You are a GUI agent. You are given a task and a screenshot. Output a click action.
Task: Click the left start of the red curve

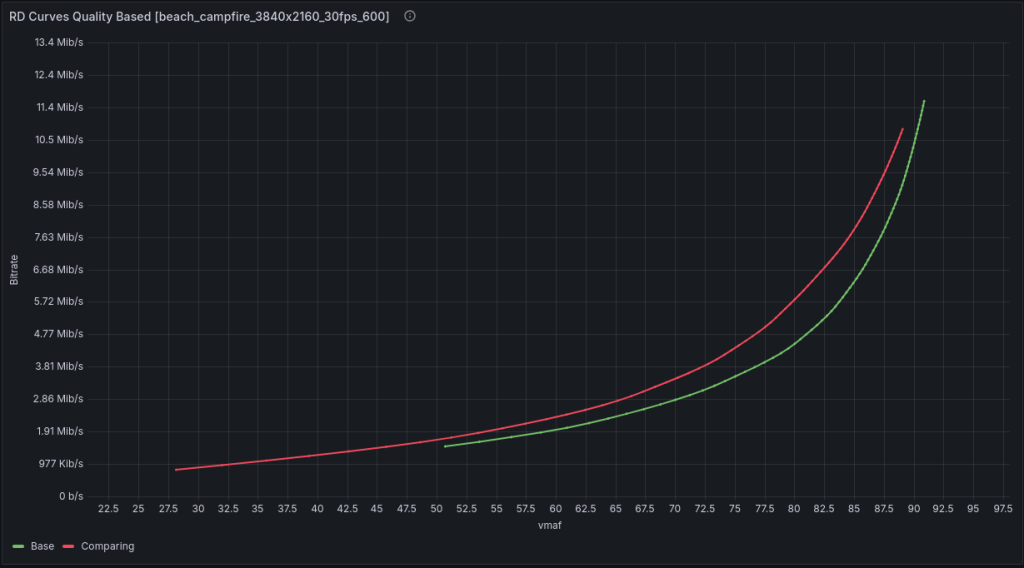pos(176,469)
